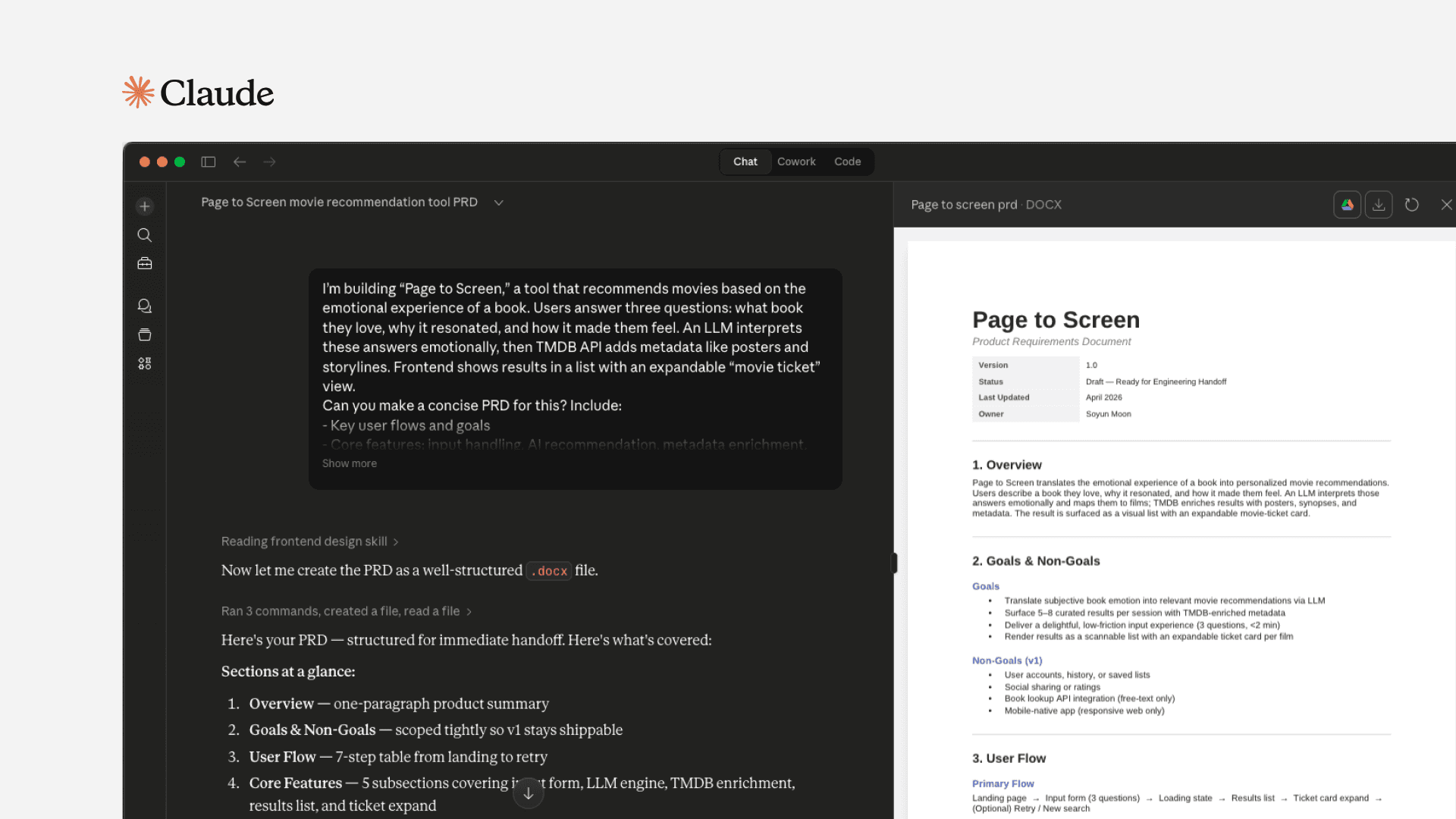Open the projects stack icon in sidebar
The height and width of the screenshot is (819, 1456).
point(145,334)
